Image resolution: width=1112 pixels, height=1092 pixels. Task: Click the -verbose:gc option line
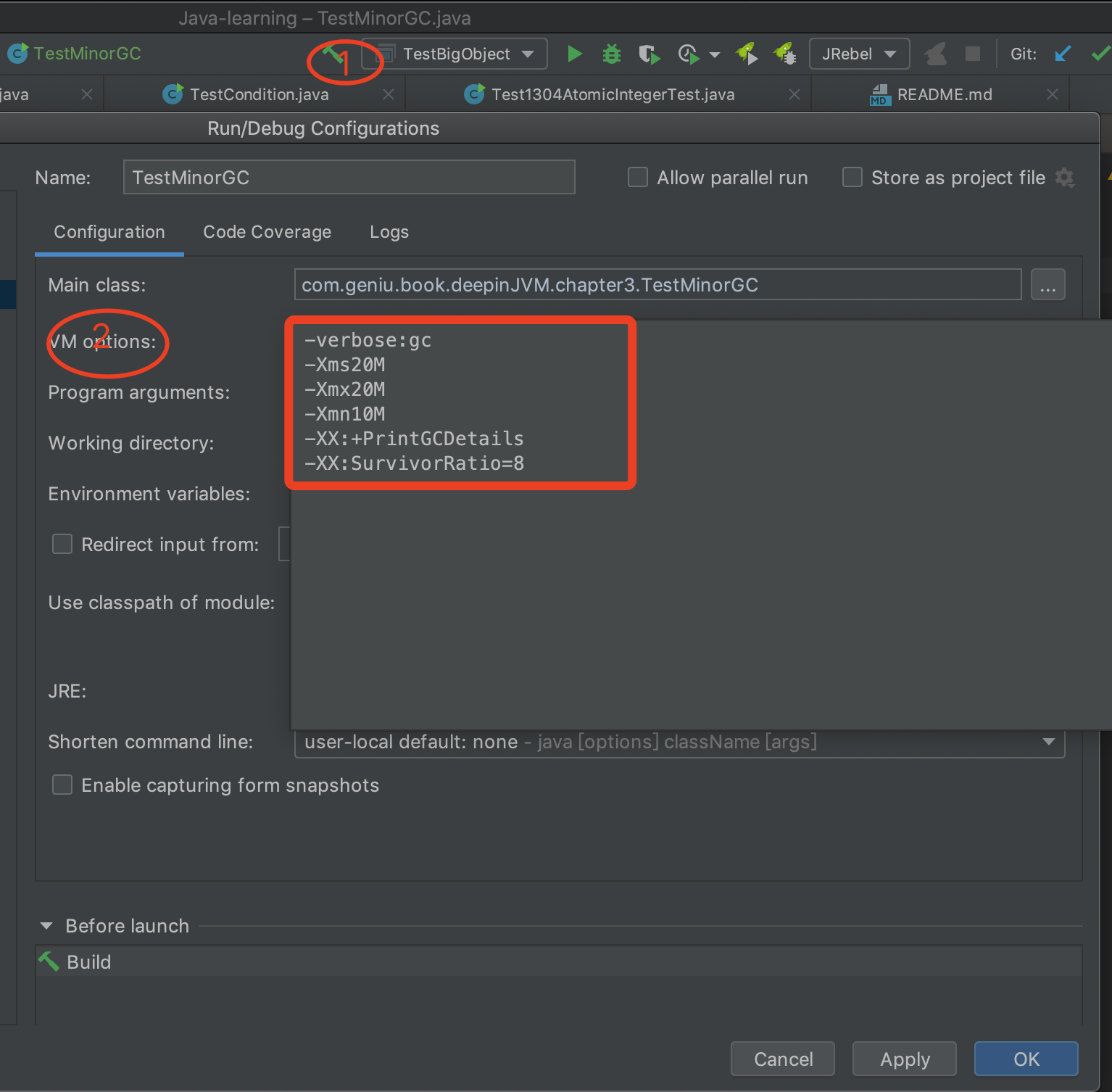coord(368,340)
